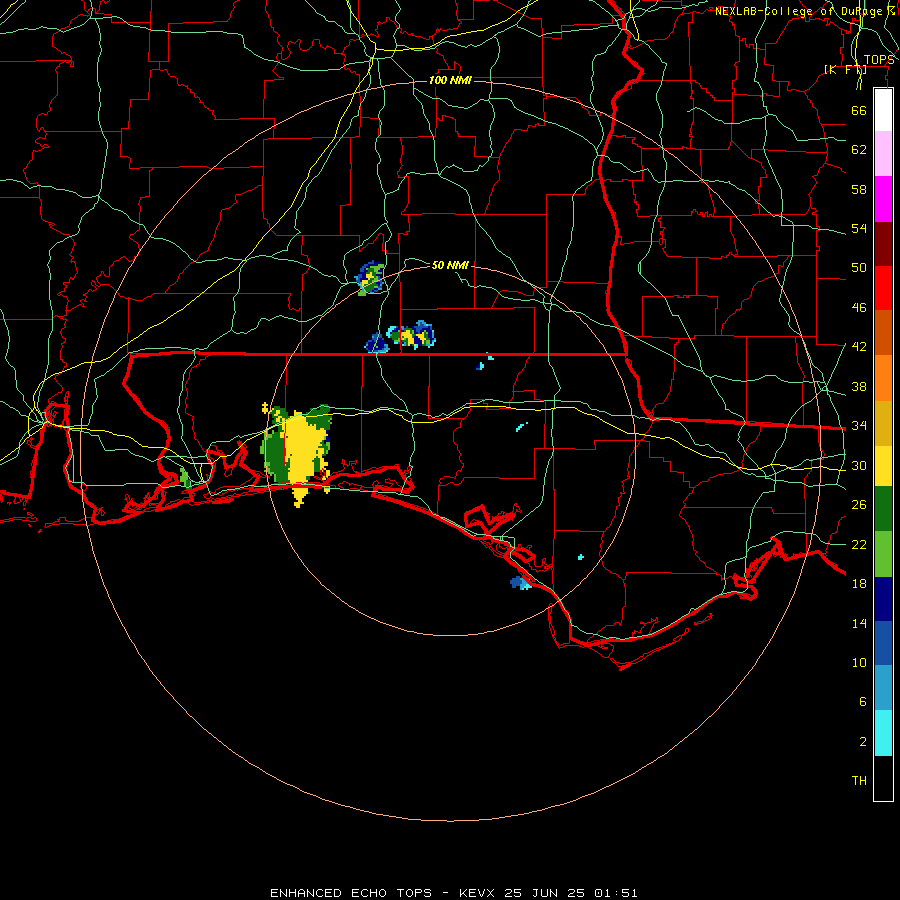Click the light pink legend swatch
Image resolution: width=900 pixels, height=900 pixels.
[x=883, y=154]
